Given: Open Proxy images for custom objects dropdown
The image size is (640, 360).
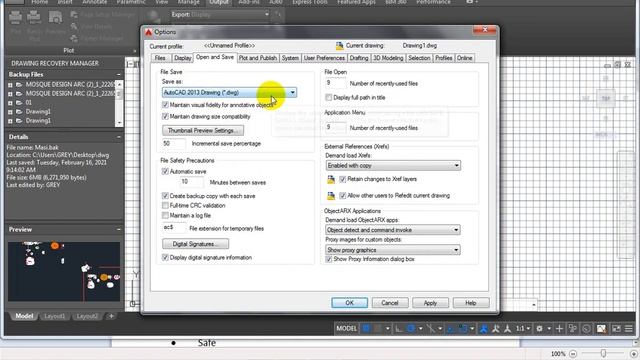Looking at the screenshot, I should 393,250.
